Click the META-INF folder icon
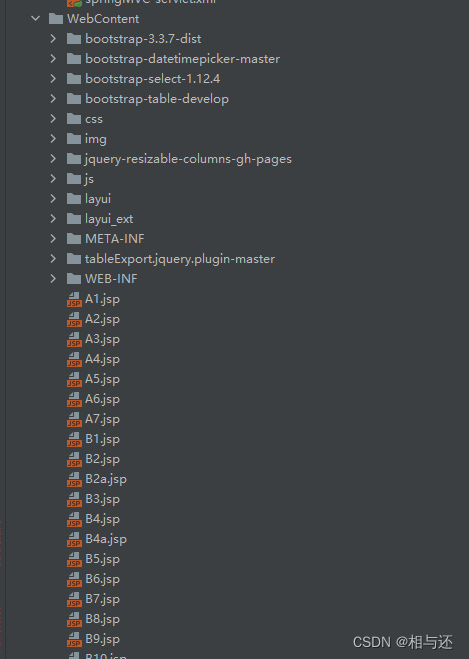The height and width of the screenshot is (659, 469). pyautogui.click(x=74, y=239)
